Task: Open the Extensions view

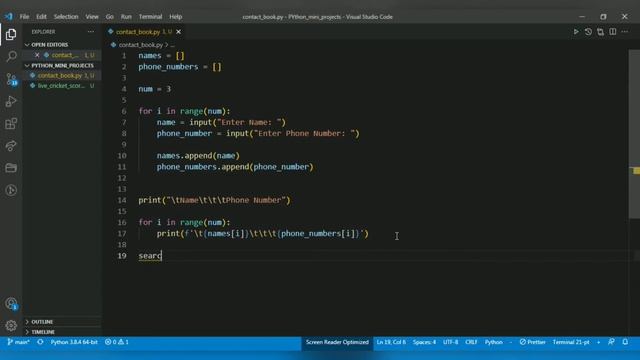Action: click(x=11, y=123)
